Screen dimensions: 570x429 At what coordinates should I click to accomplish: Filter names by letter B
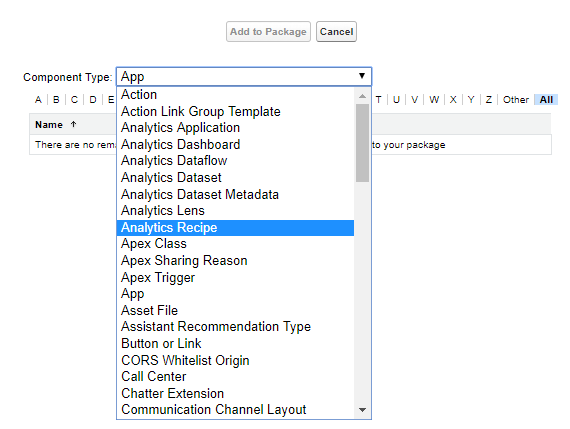pos(56,100)
